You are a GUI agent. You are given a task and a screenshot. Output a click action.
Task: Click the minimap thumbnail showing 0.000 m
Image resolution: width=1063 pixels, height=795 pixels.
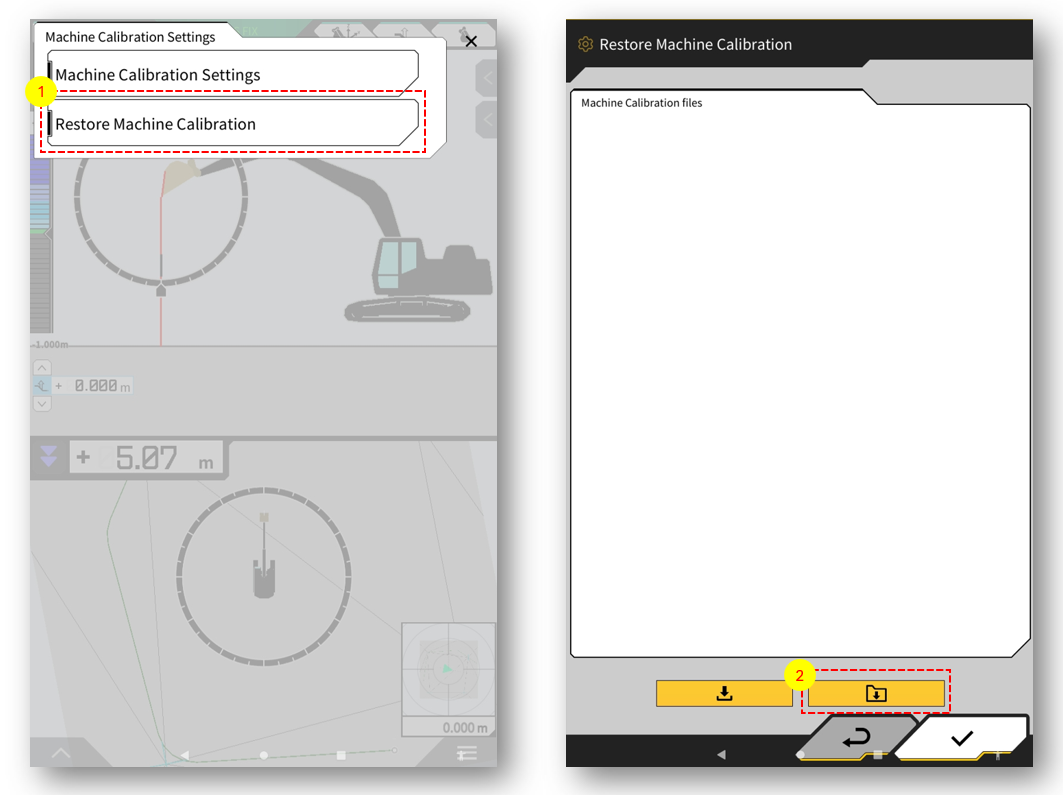point(448,669)
